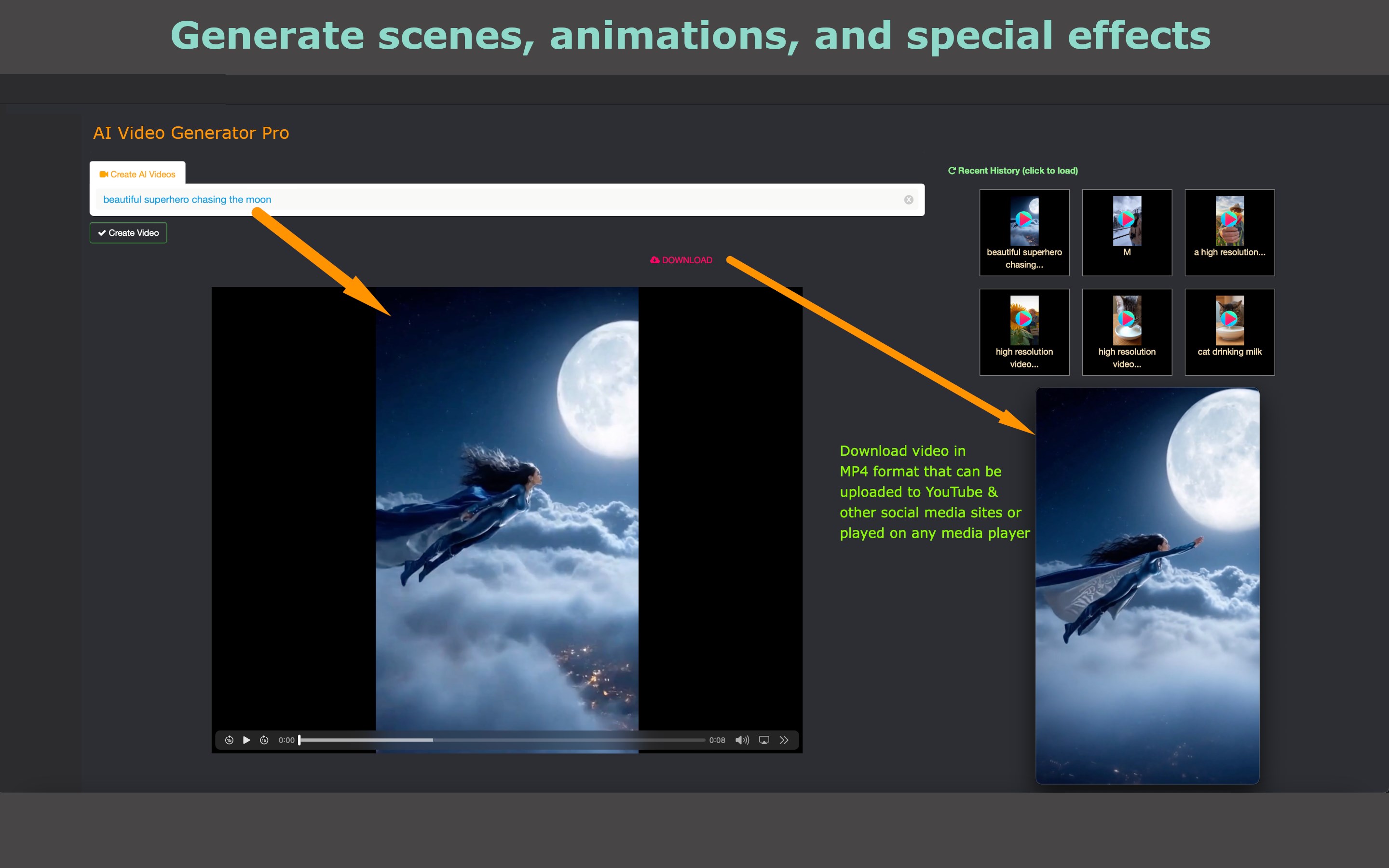Load 'beautiful superhero chasing...' history video
1389x868 pixels.
[1024, 232]
